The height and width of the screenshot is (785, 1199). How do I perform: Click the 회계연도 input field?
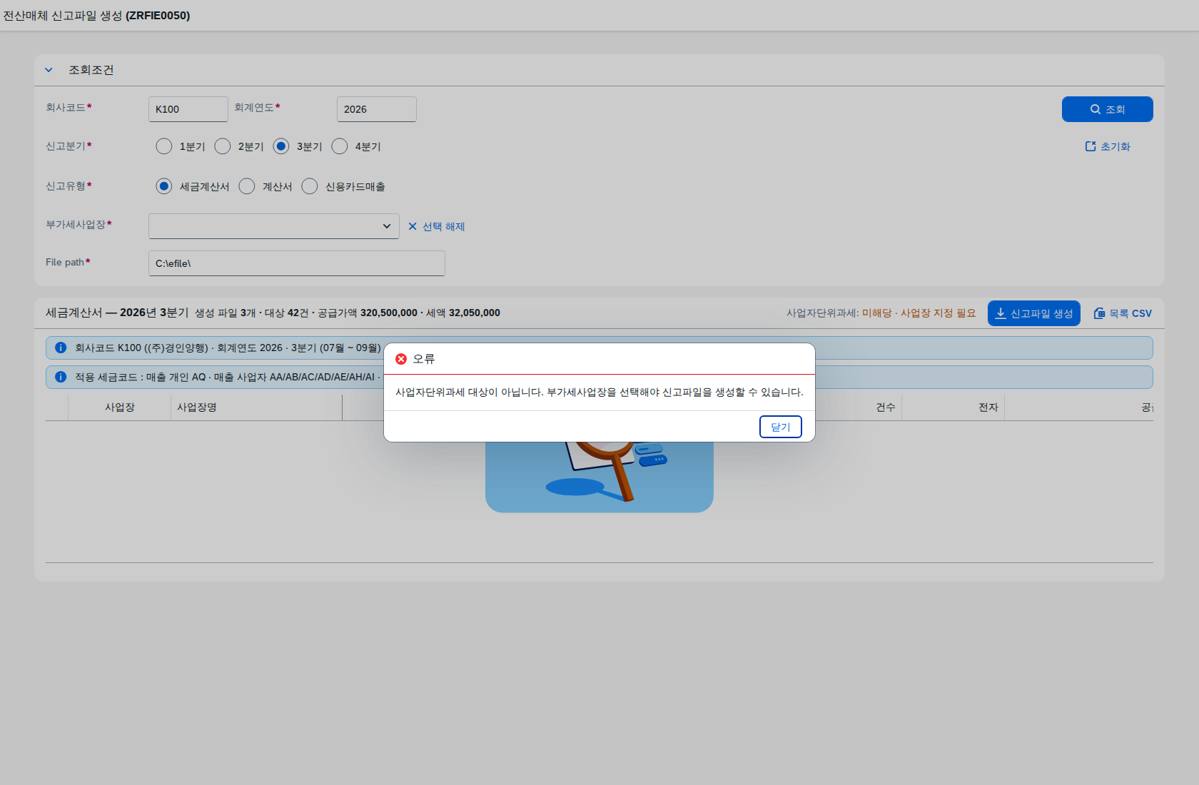(x=376, y=109)
